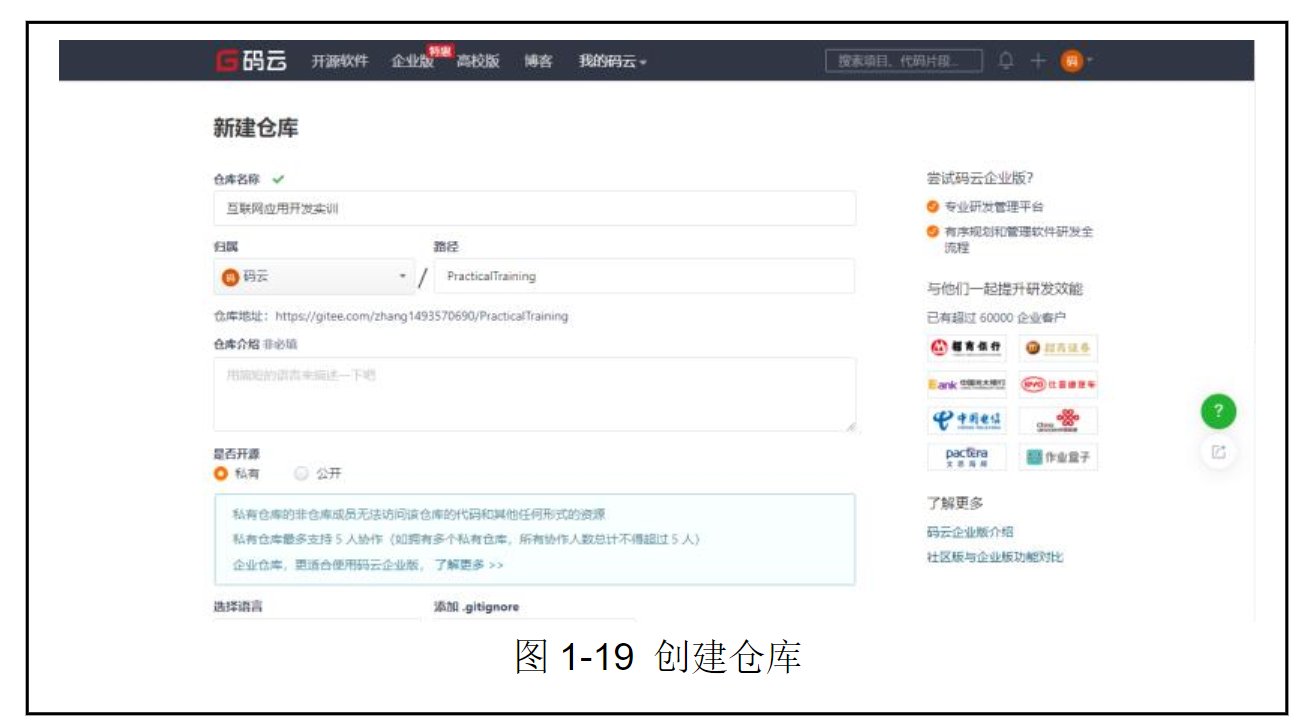Open the 高校版 menu item
This screenshot has height=727, width=1298.
point(477,62)
